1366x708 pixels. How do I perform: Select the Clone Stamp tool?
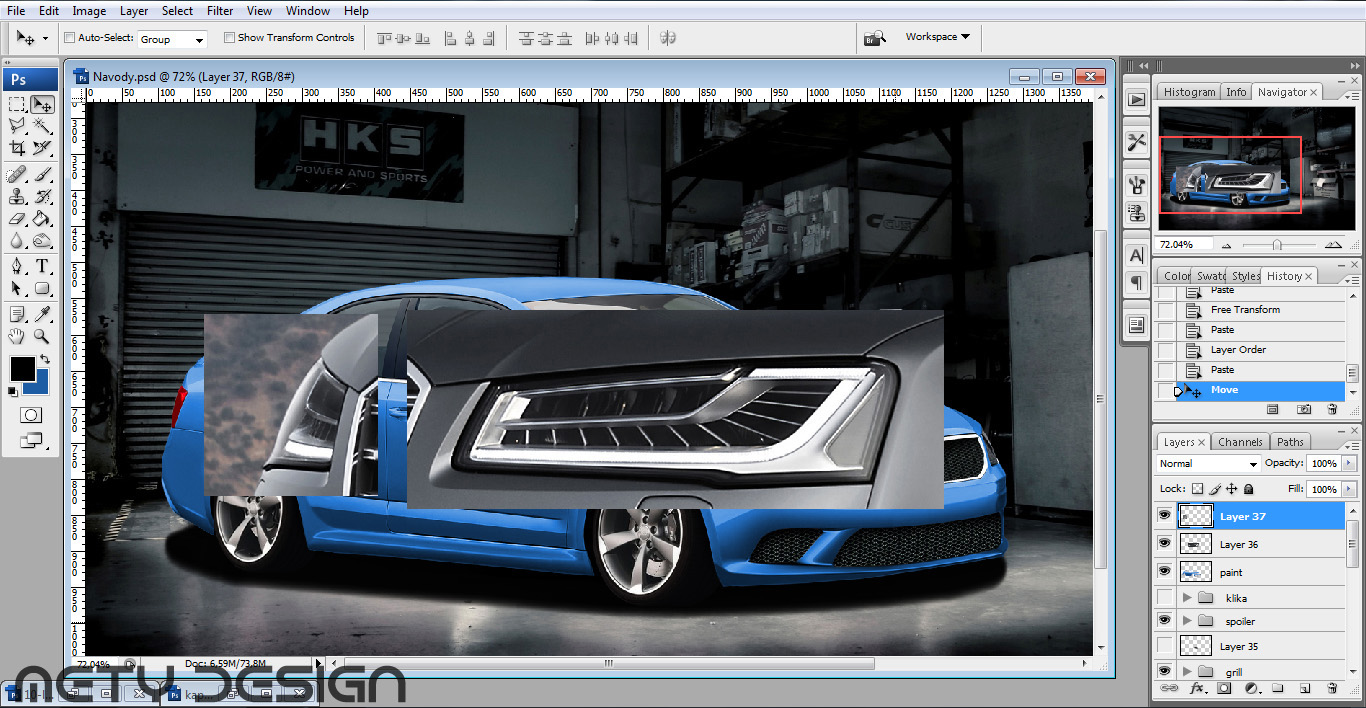click(17, 196)
